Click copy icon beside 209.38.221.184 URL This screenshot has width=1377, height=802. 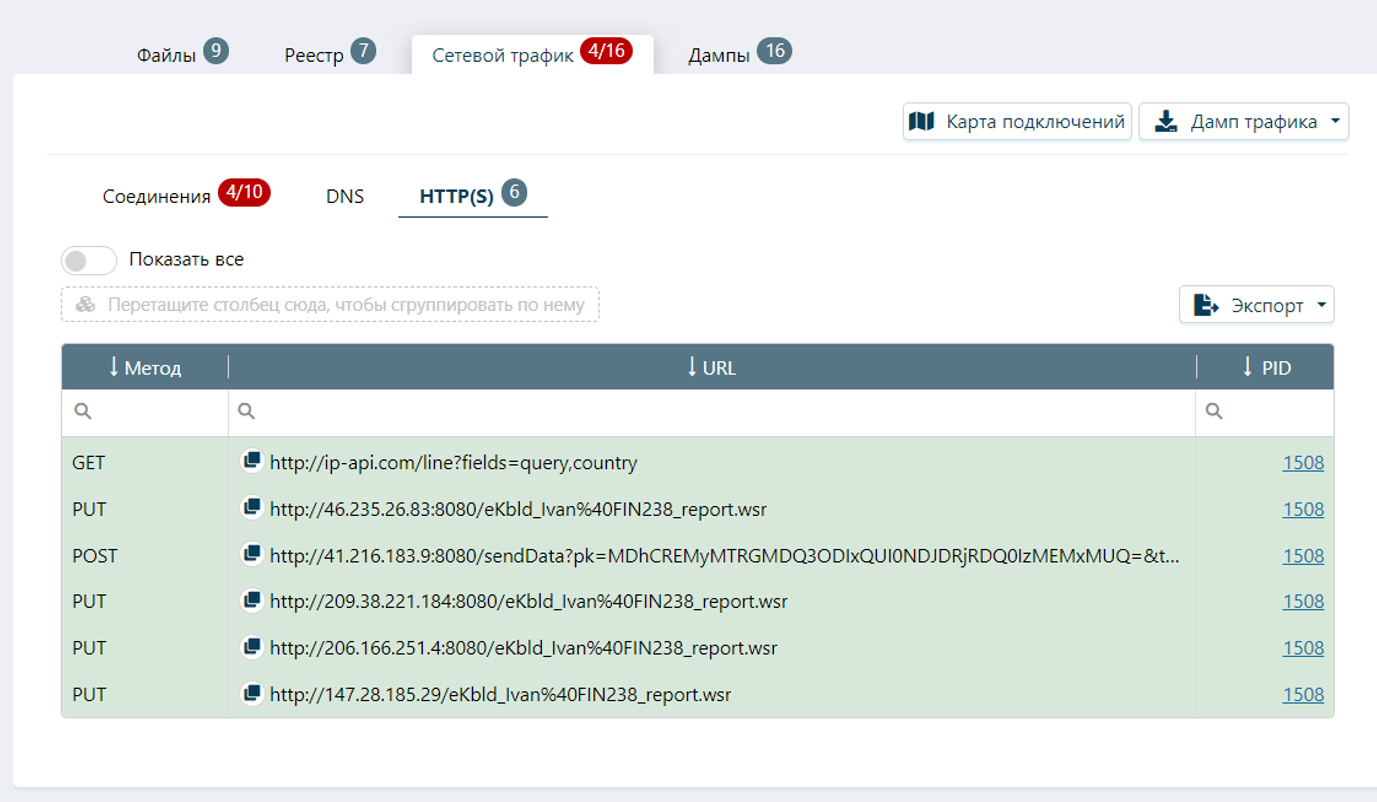point(252,600)
